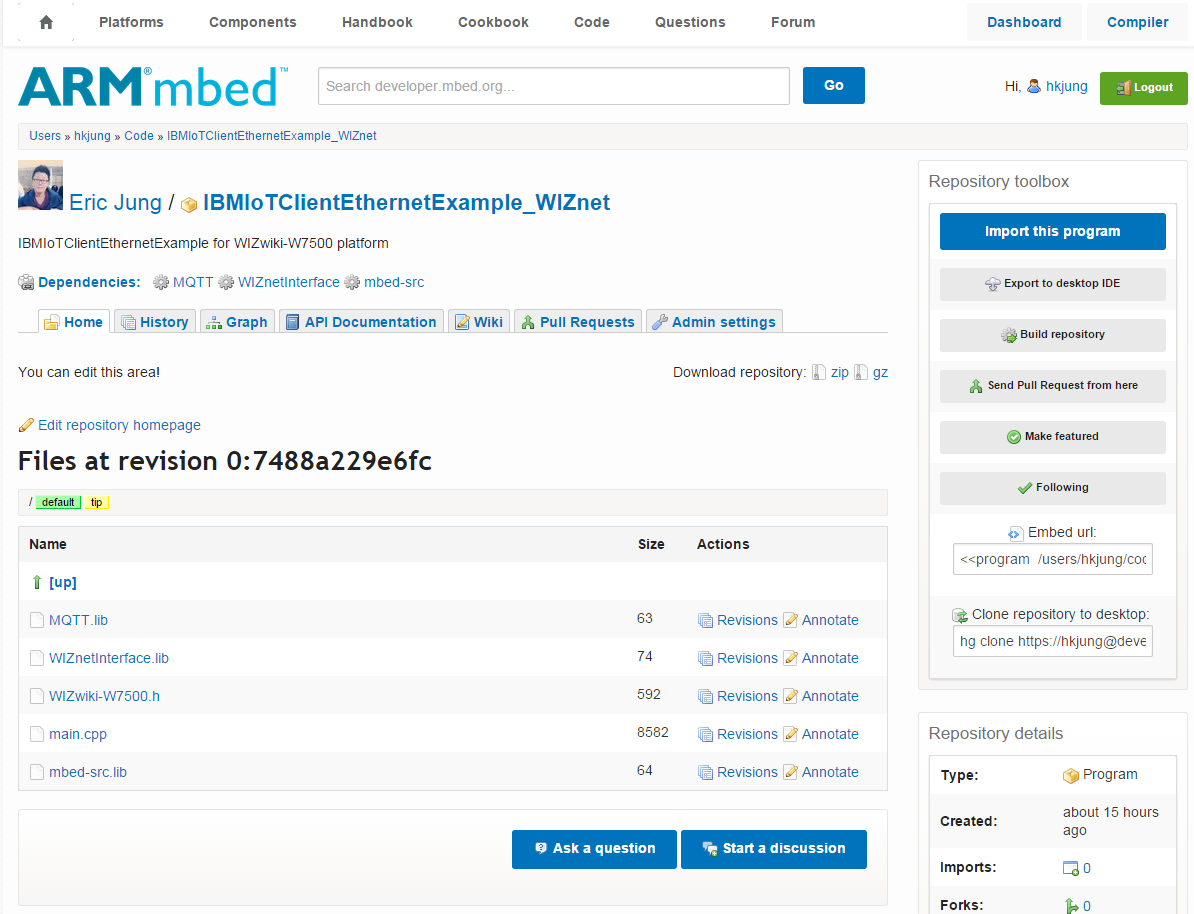Click the mbed-src dependency gear icon
Screen dimensions: 1194x914
pos(352,283)
